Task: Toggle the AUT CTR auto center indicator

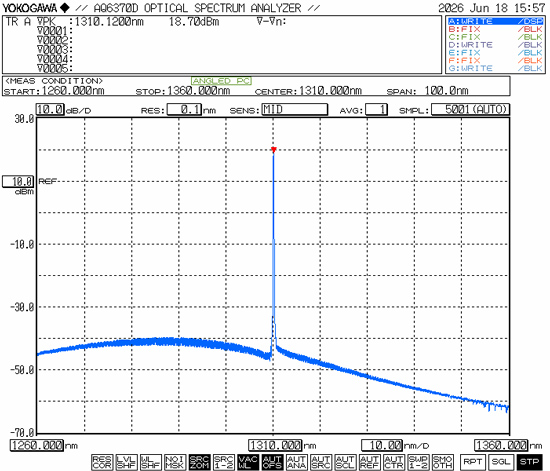Action: (x=394, y=462)
